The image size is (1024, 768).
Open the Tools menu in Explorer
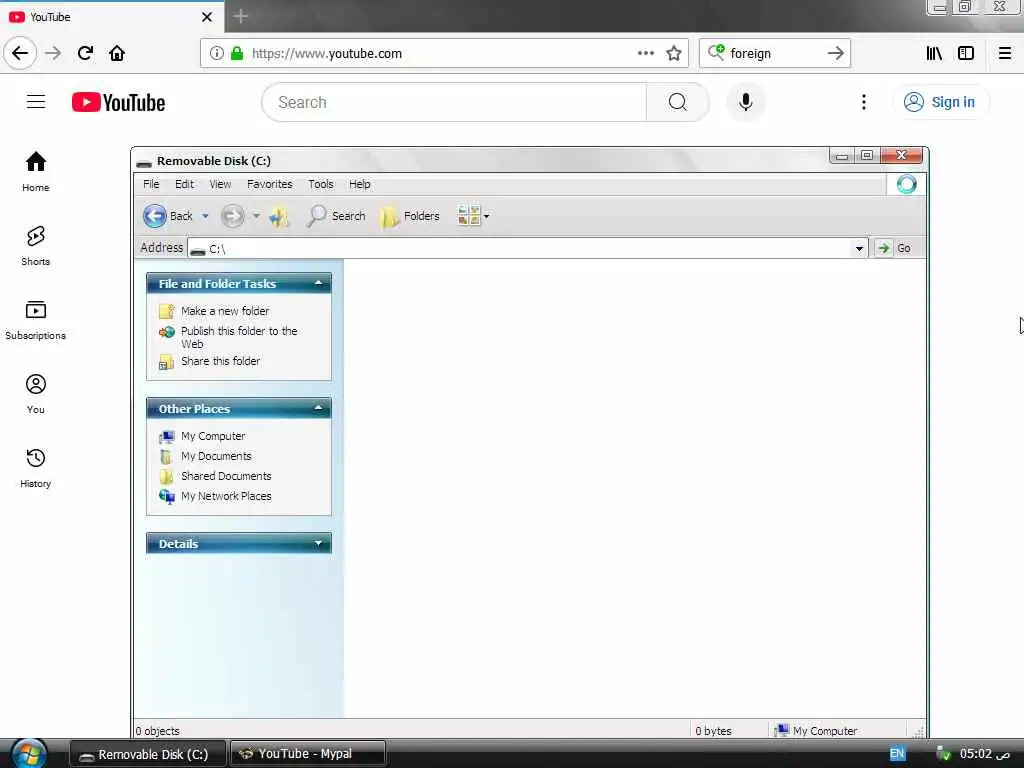(x=321, y=184)
